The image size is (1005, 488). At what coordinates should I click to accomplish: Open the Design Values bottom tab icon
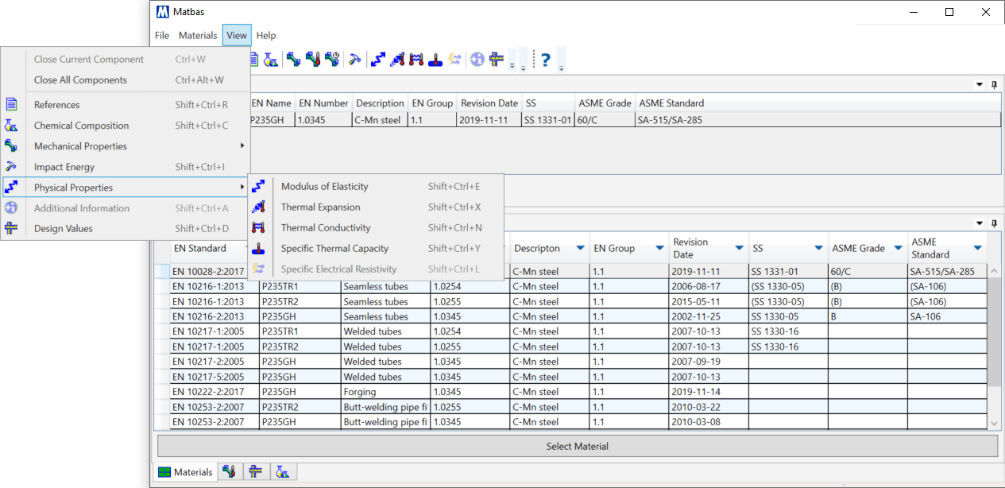[x=256, y=472]
